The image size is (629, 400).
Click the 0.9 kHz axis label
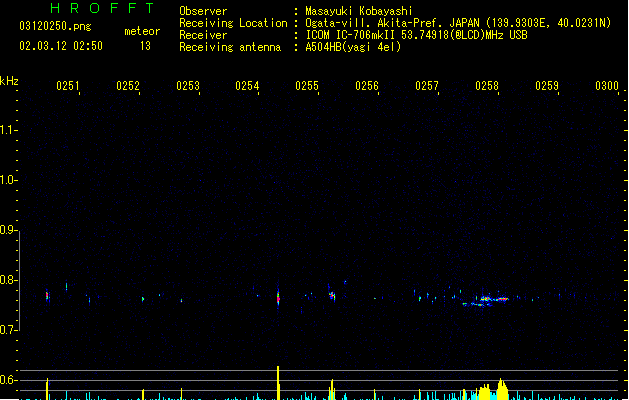8,230
